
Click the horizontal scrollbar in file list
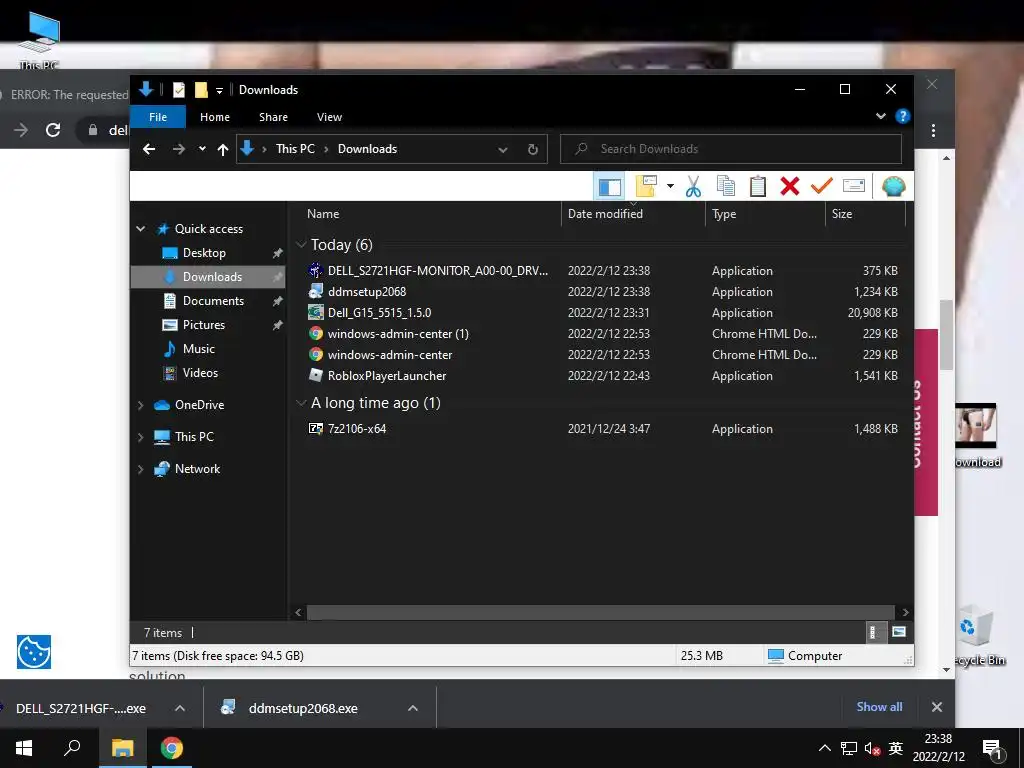(600, 613)
